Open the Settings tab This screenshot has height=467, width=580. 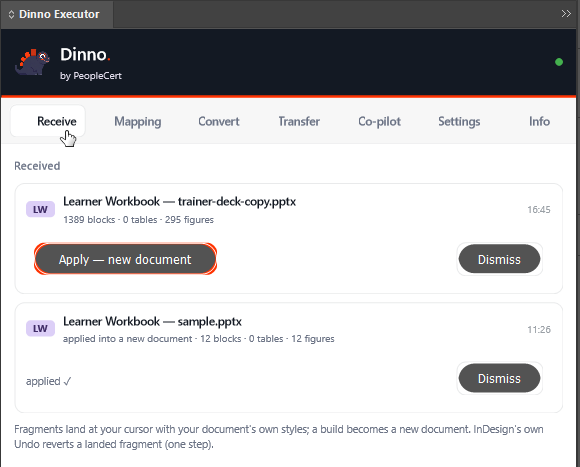459,121
